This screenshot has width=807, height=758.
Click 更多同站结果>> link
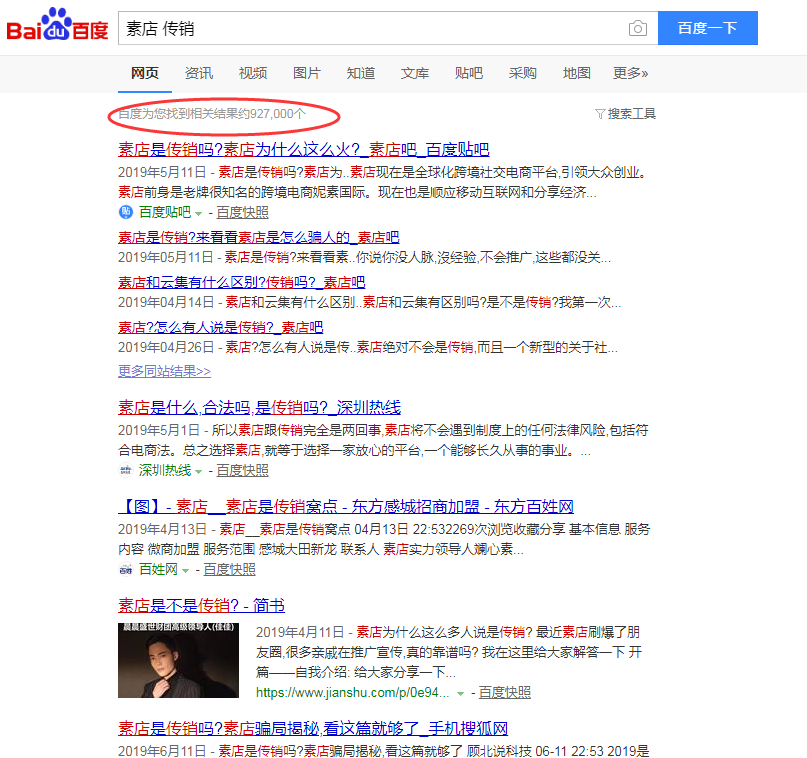click(x=164, y=371)
